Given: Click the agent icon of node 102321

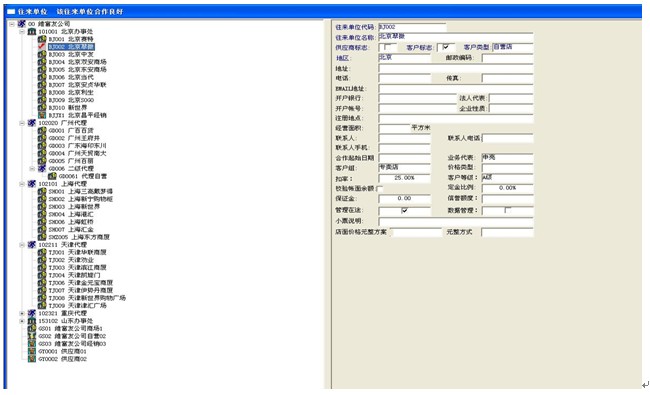Looking at the screenshot, I should tap(32, 313).
